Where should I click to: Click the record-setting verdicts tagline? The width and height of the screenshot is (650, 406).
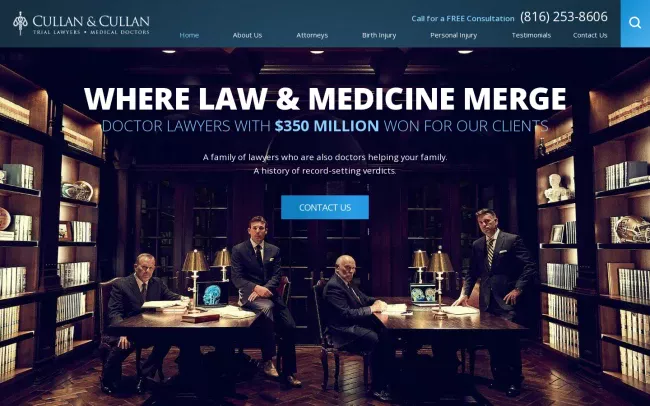tap(325, 171)
